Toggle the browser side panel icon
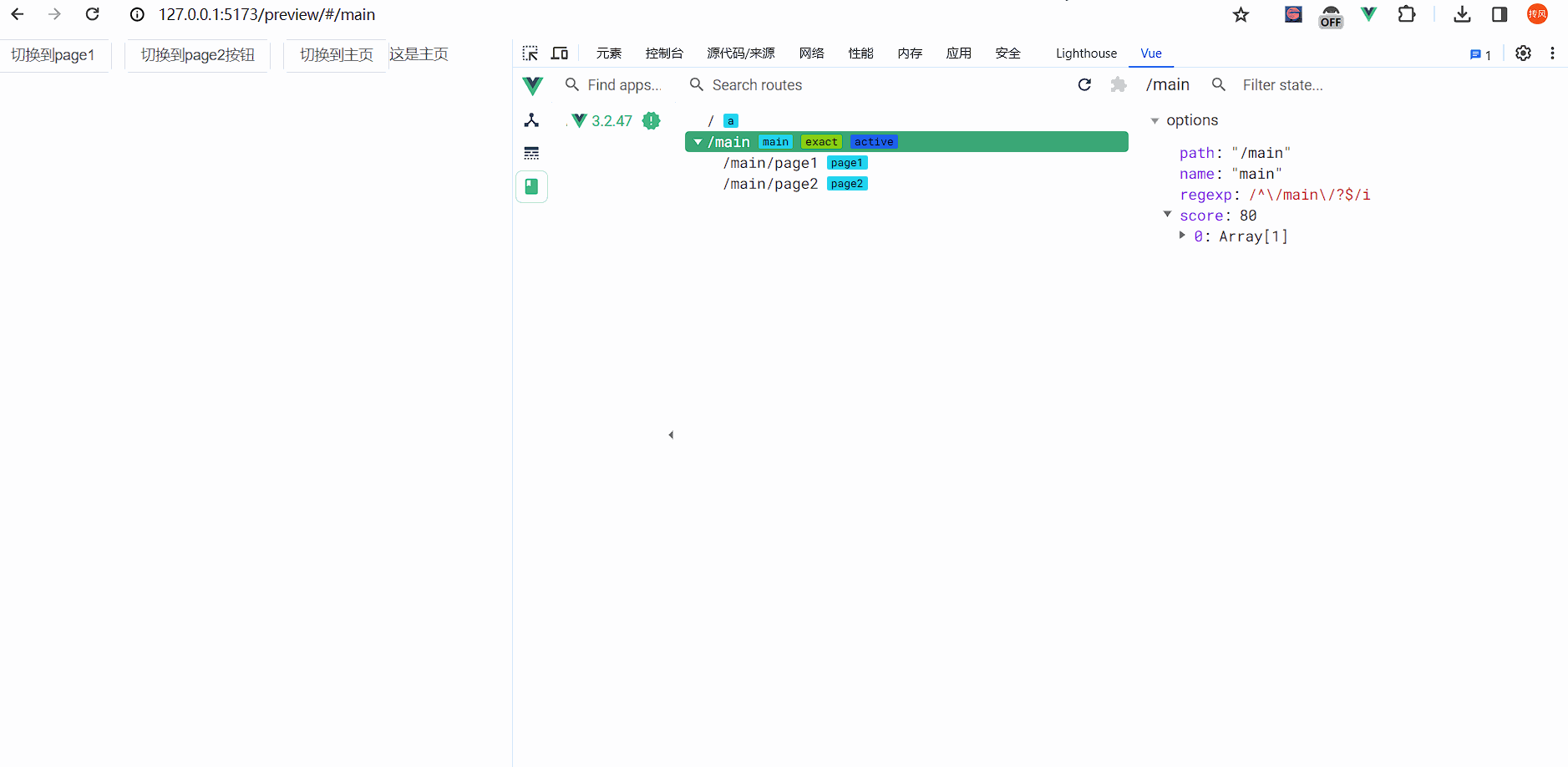This screenshot has width=1568, height=767. tap(1499, 14)
